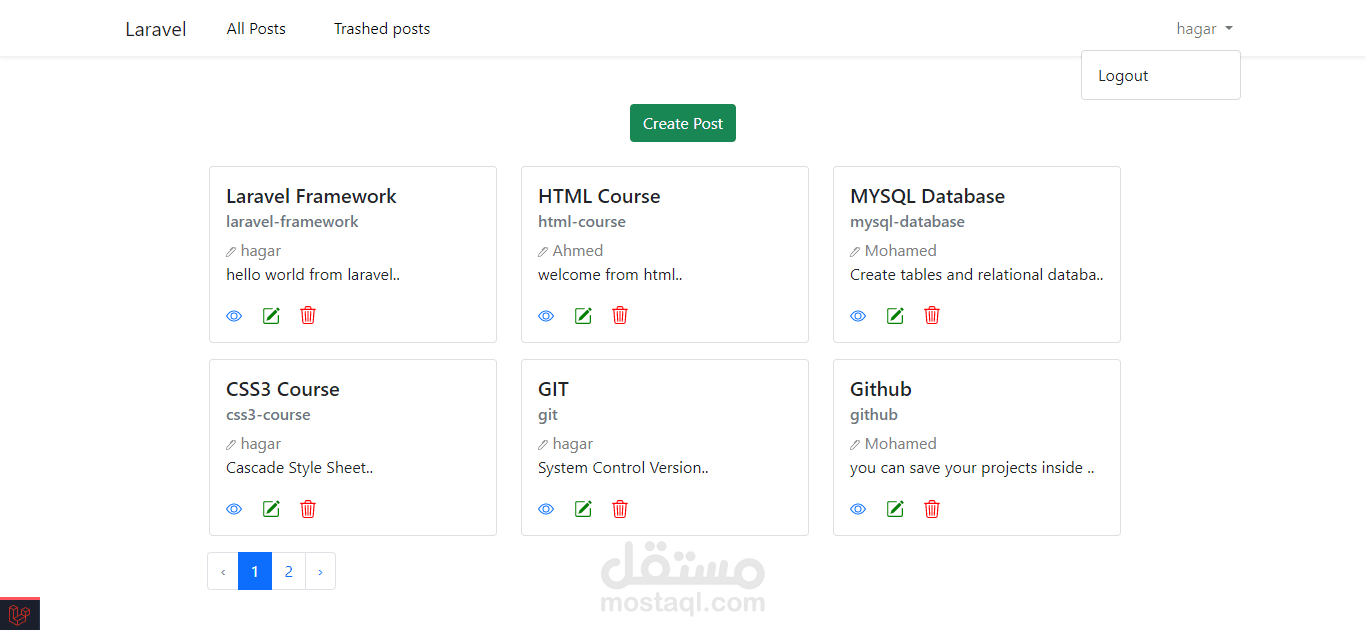Click the CSS3 Course card title

[283, 389]
